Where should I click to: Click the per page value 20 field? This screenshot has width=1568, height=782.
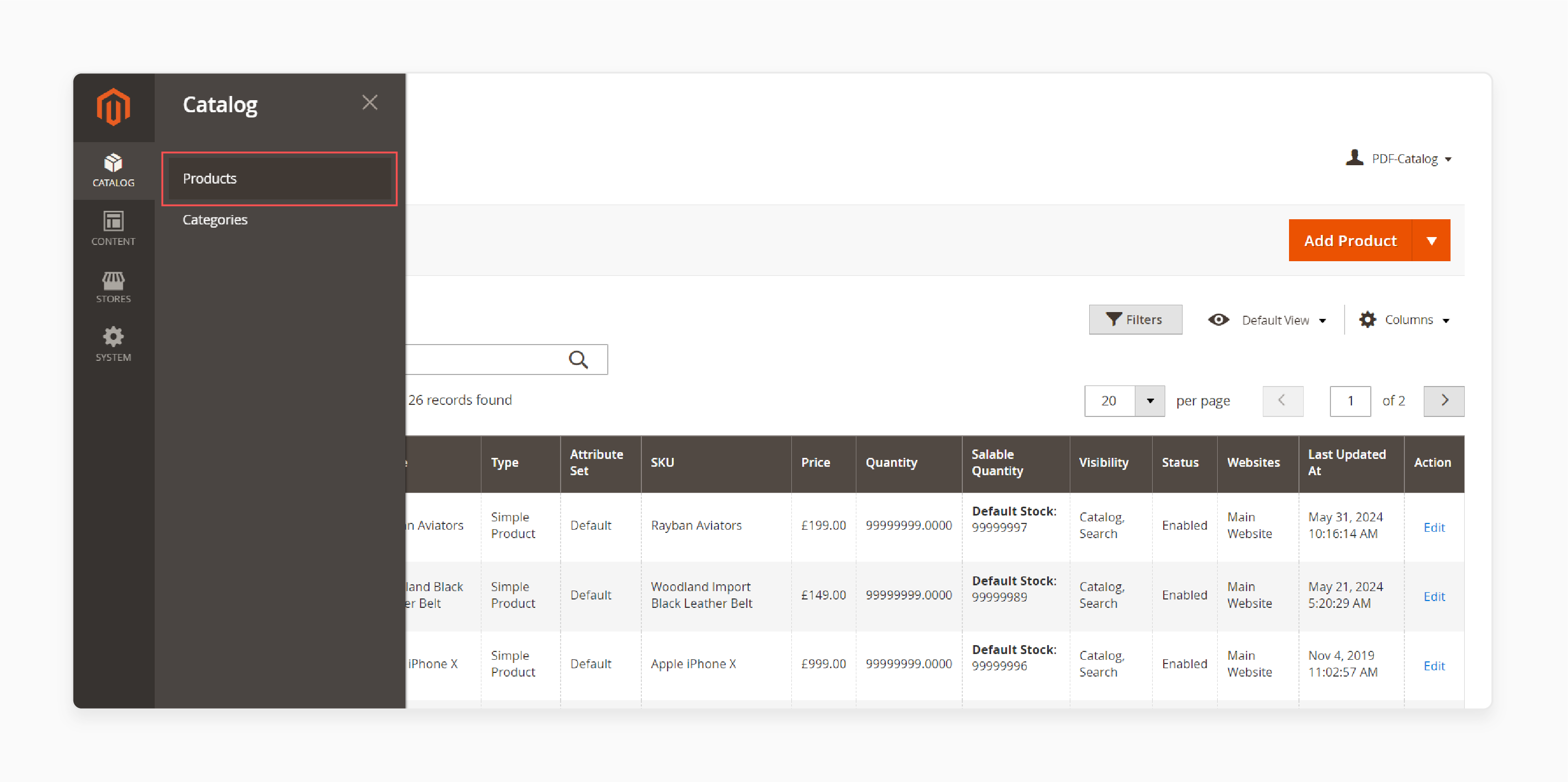coord(1110,401)
